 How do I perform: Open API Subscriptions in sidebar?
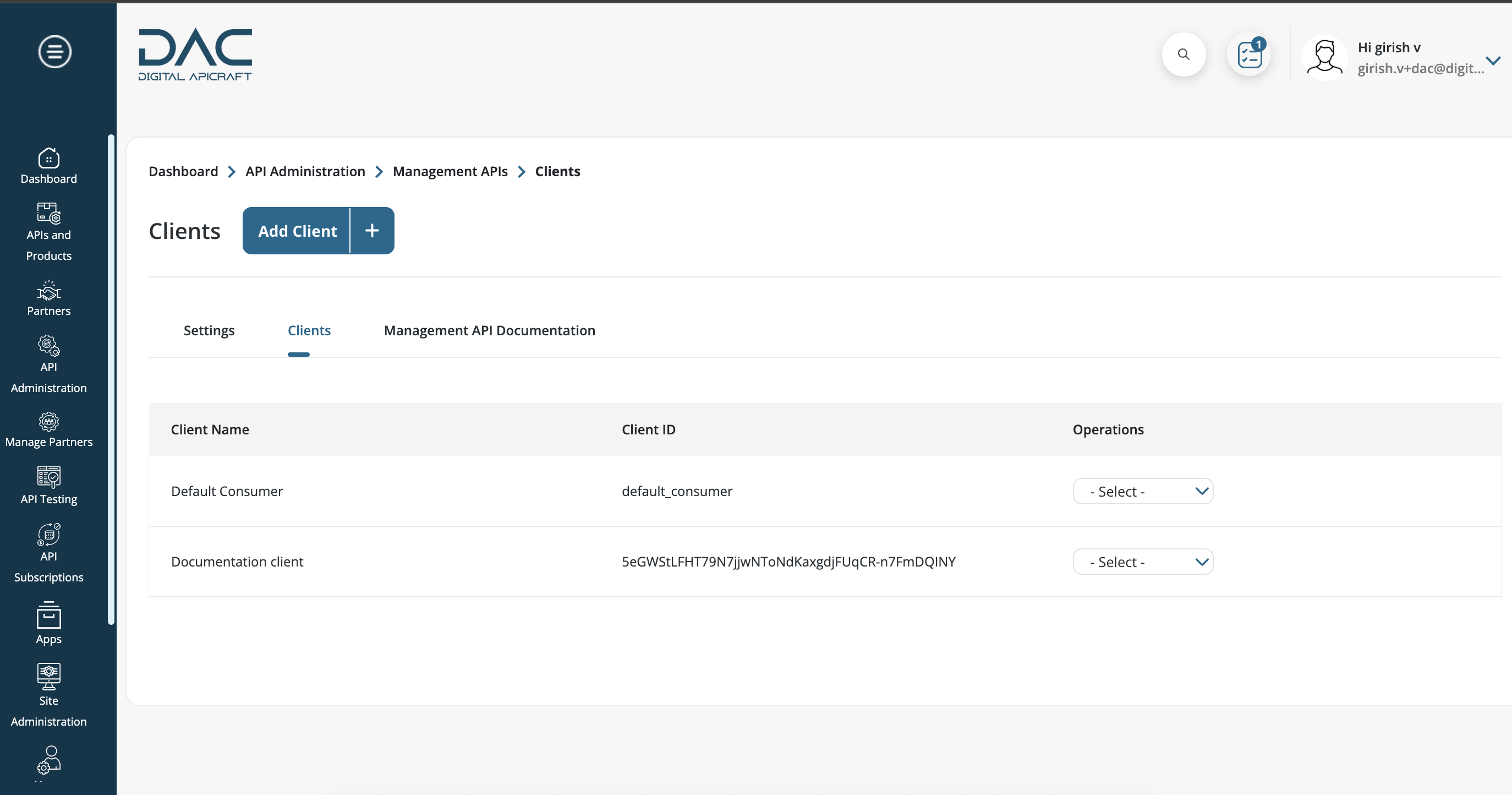(49, 553)
